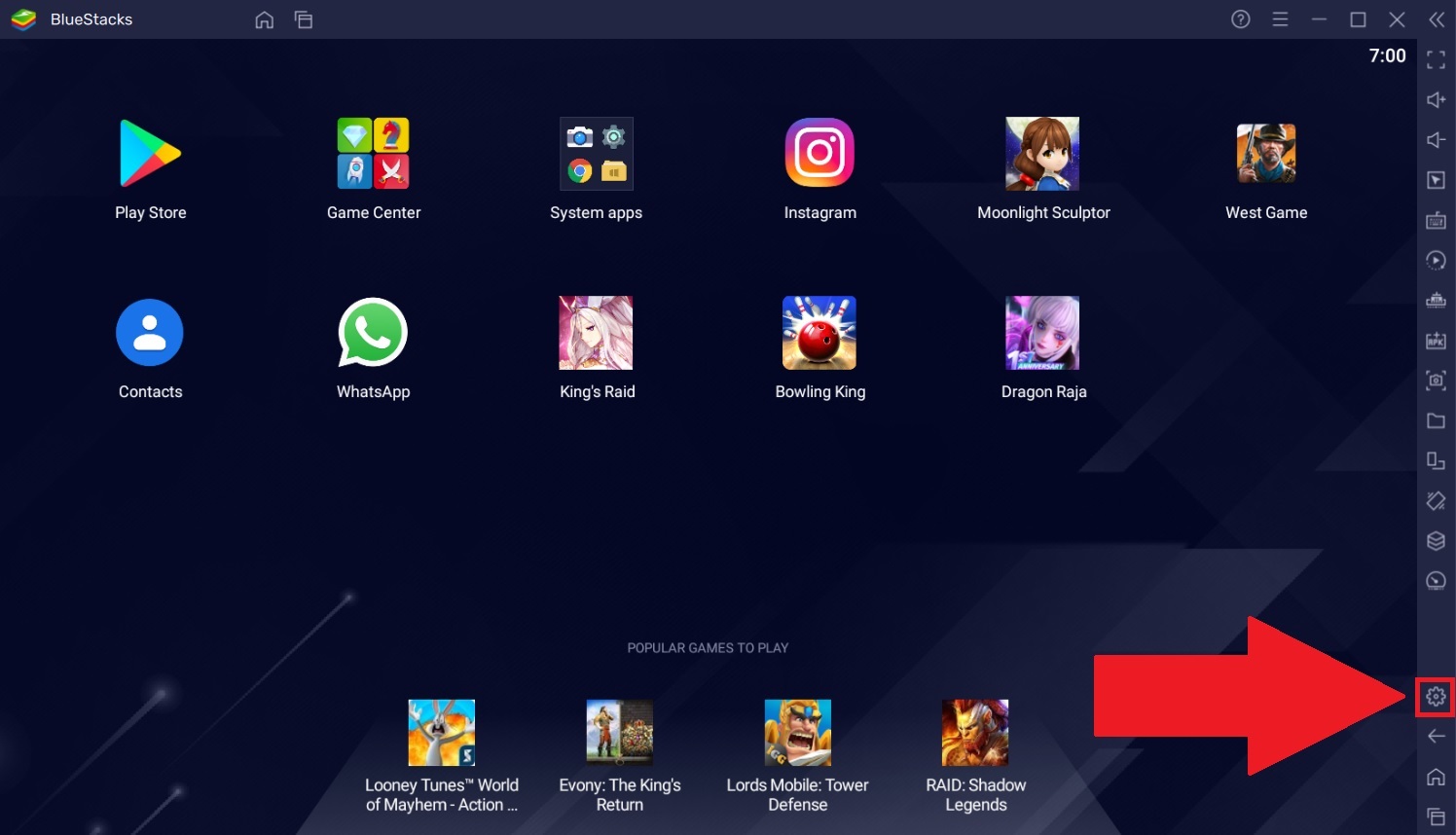1456x835 pixels.
Task: Click the clock showing 7:00
Action: coord(1387,55)
